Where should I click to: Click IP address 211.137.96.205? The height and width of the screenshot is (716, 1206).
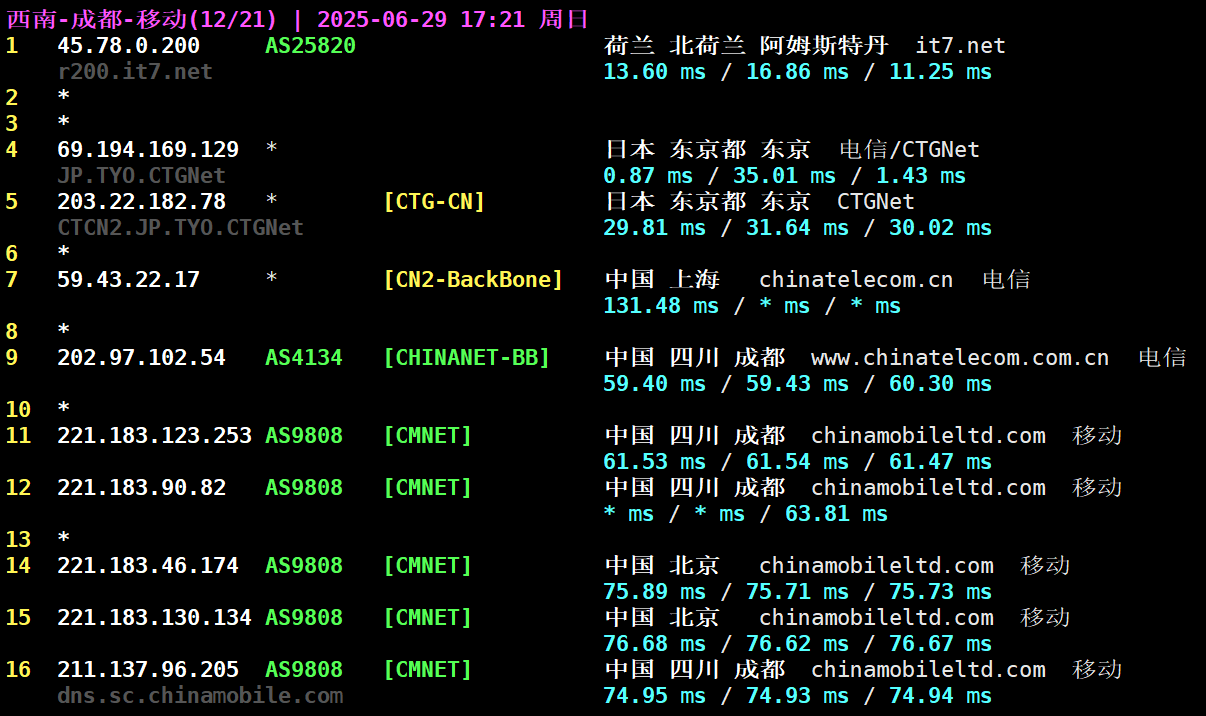pyautogui.click(x=148, y=670)
